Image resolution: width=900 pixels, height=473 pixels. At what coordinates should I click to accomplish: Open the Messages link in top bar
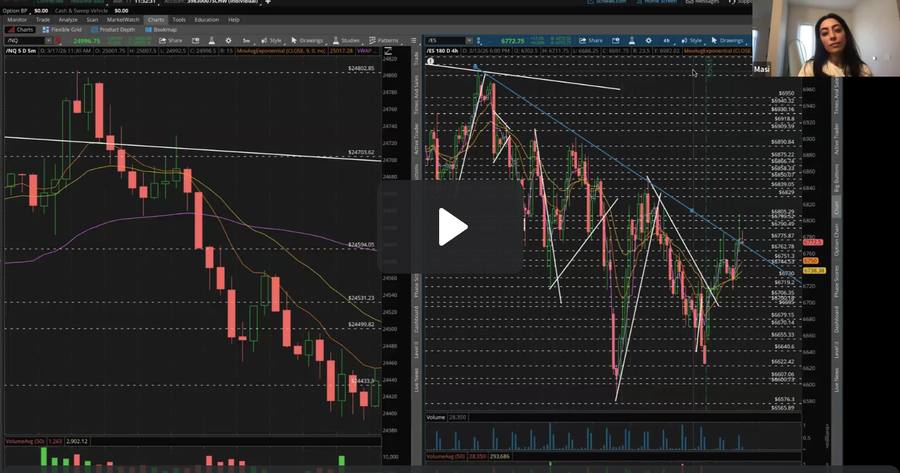tap(703, 2)
